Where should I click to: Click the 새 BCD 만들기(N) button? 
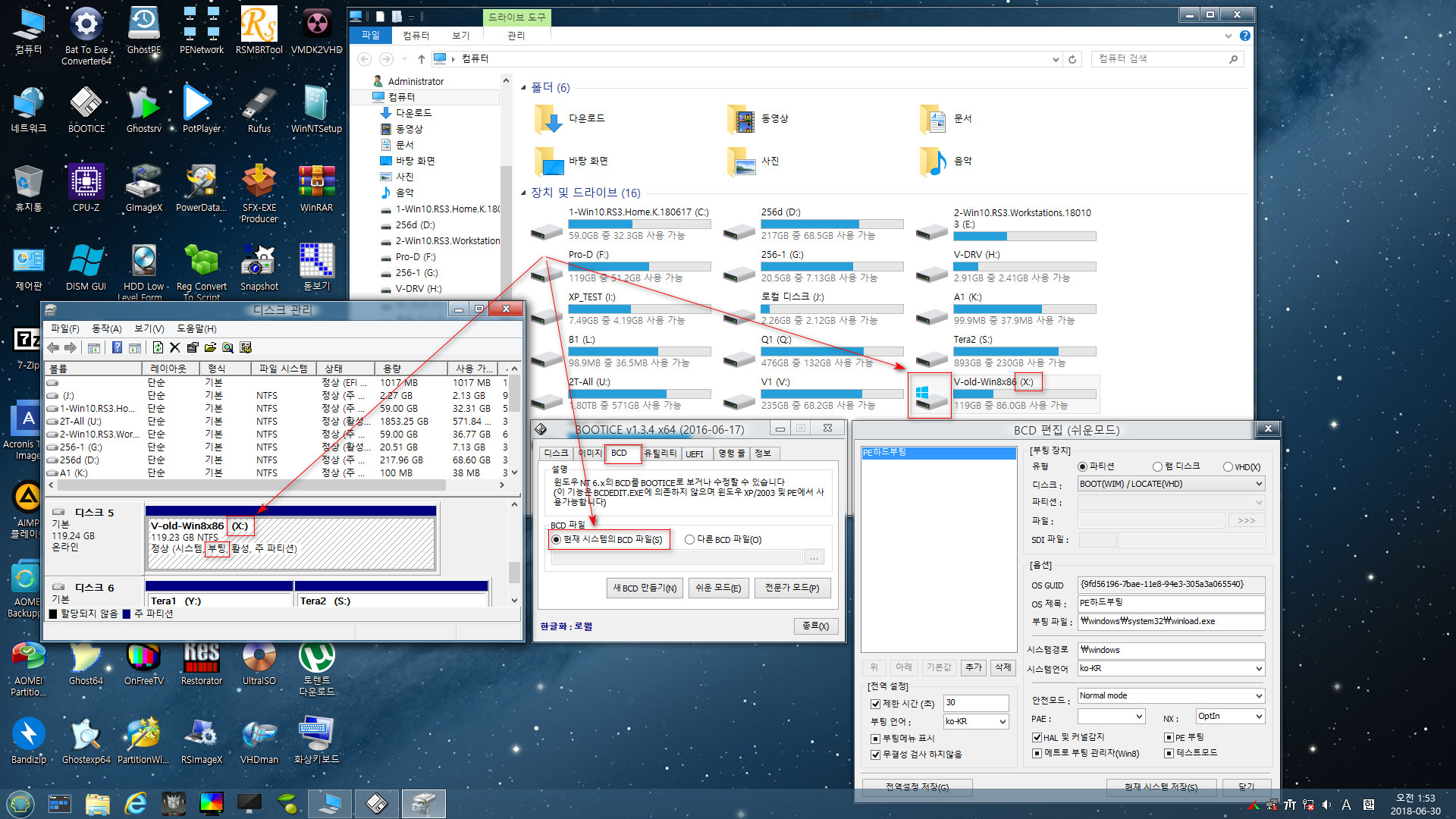[645, 588]
